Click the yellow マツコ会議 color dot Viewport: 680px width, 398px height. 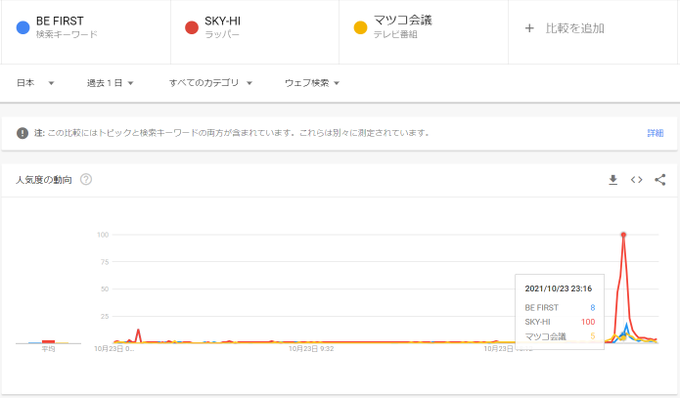coord(360,27)
